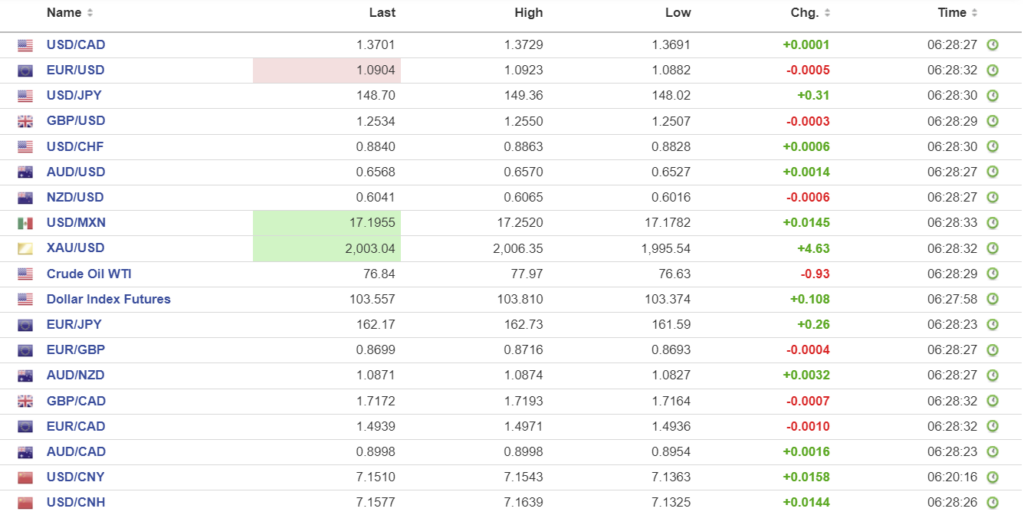Viewport: 1024px width, 515px height.
Task: Open the EUR/GBP currency pair
Action: click(x=75, y=350)
